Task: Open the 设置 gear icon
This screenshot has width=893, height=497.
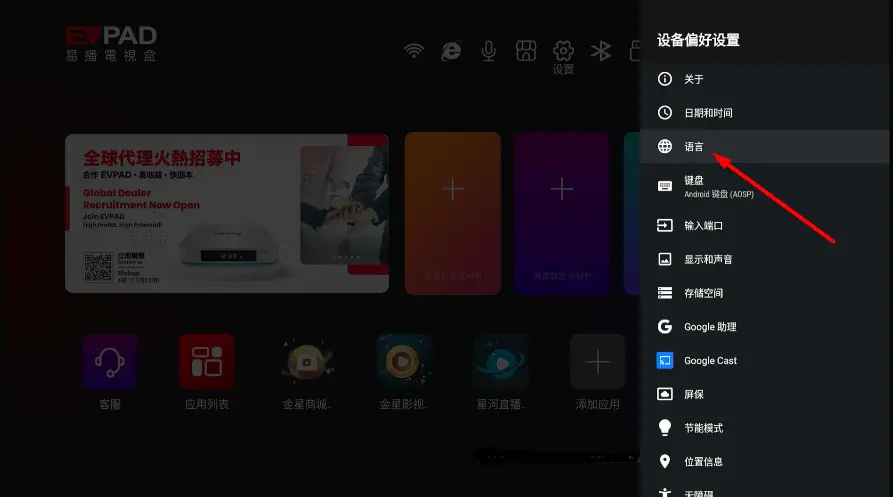Action: tap(563, 51)
